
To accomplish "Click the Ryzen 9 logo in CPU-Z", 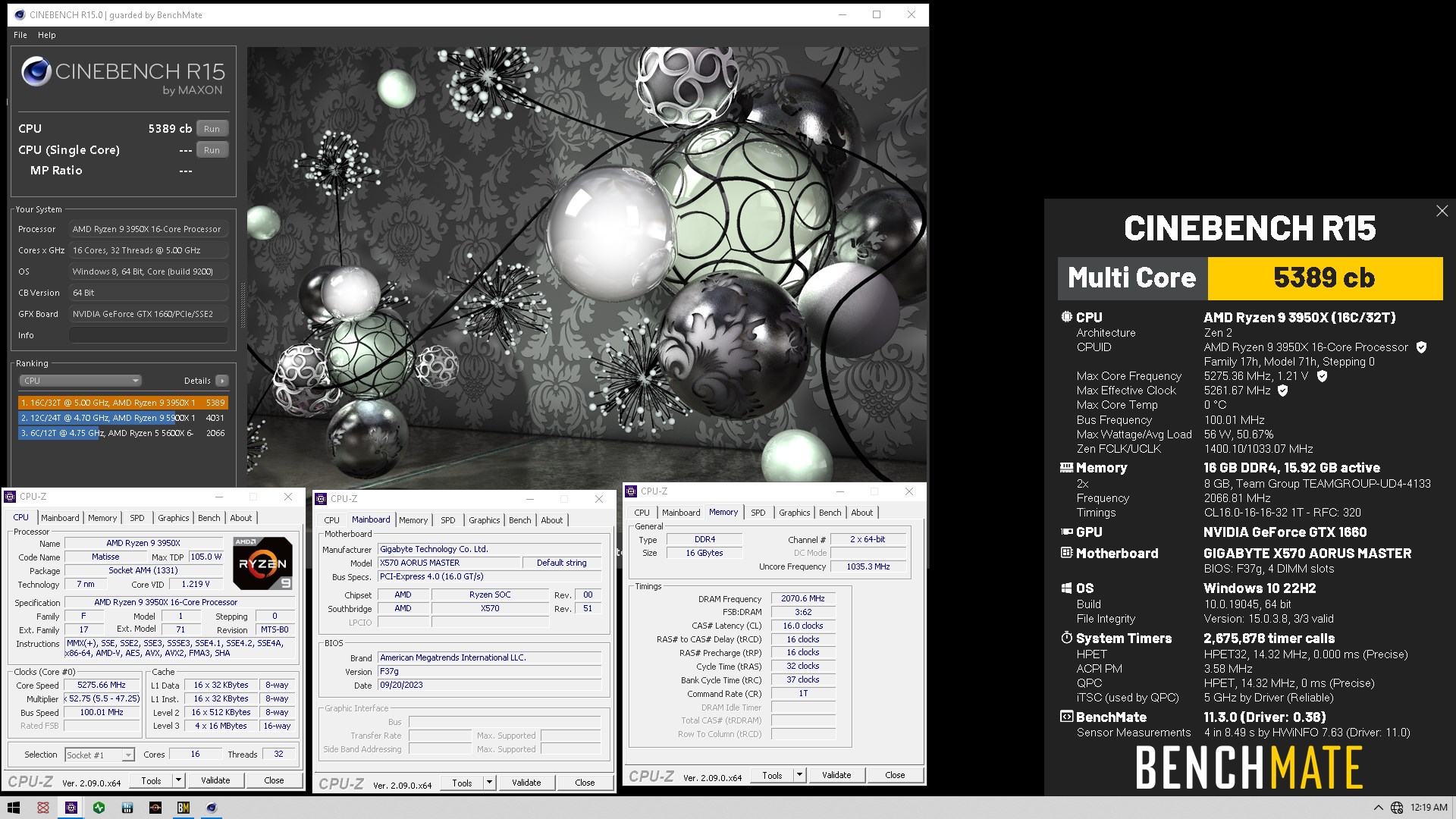I will click(x=262, y=563).
